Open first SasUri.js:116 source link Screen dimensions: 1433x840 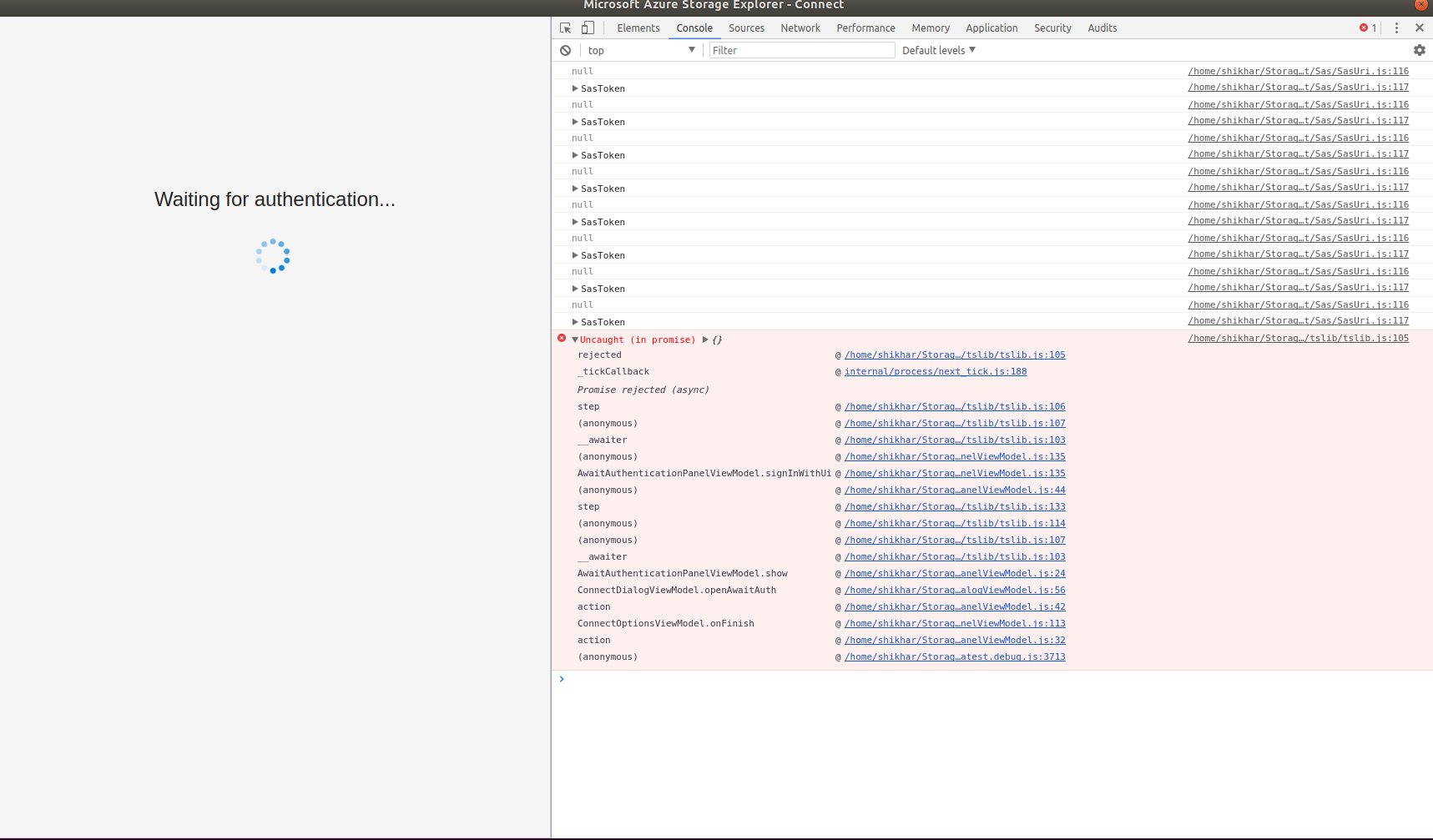pyautogui.click(x=1298, y=71)
